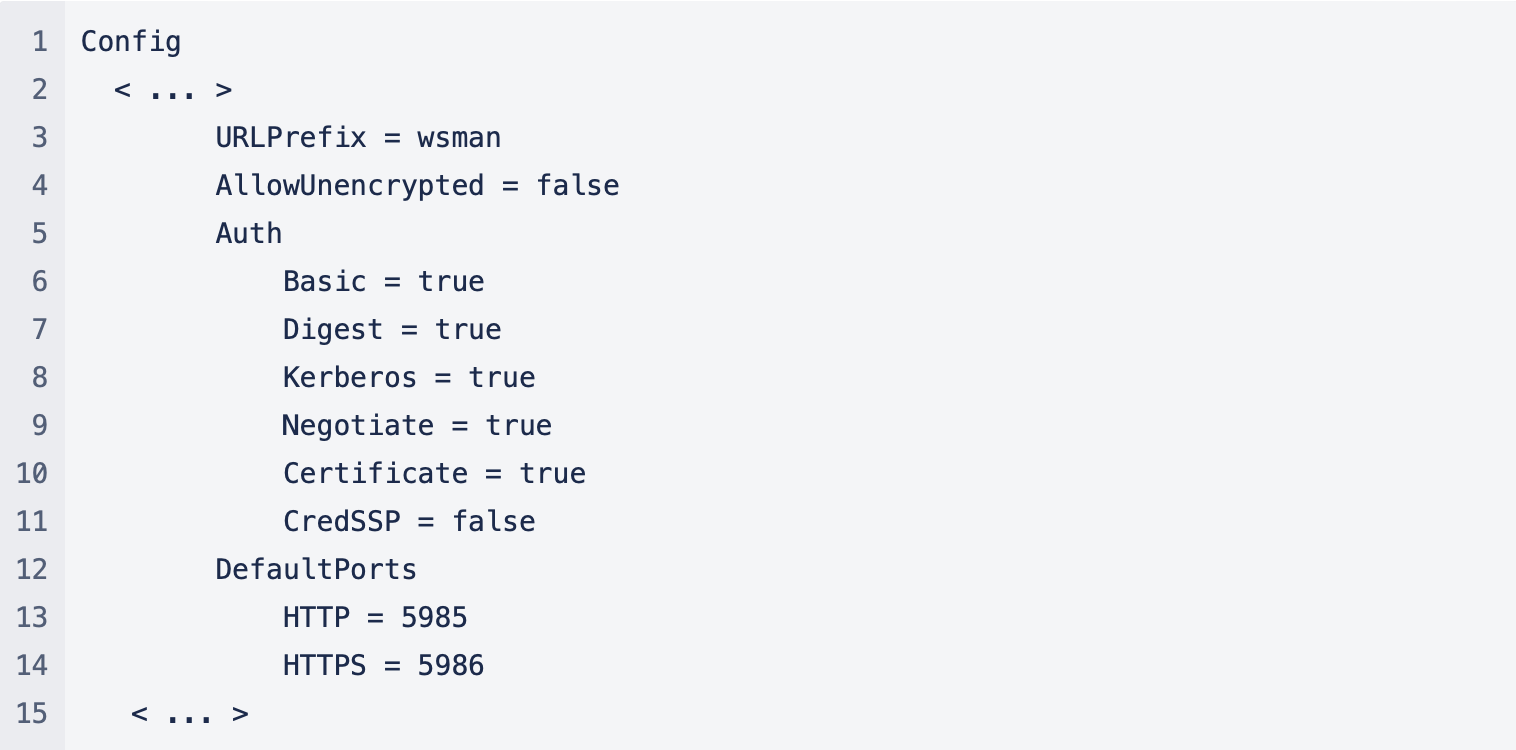
Task: Click the collapsed < ... > on line 15
Action: (190, 714)
